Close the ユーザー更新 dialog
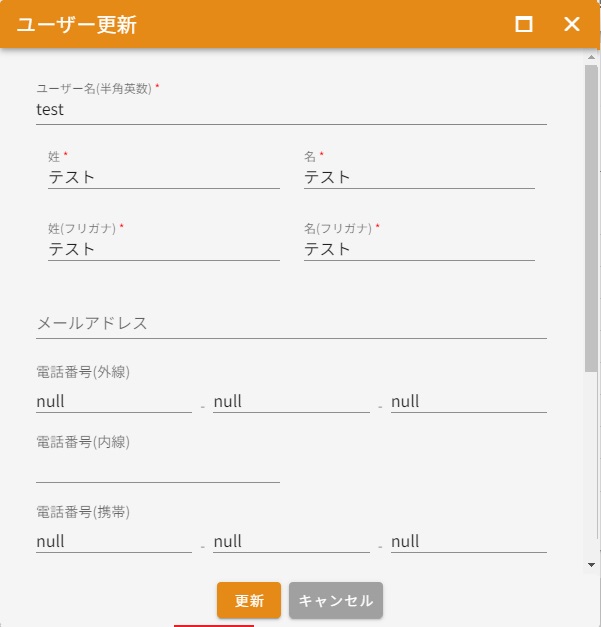 572,24
